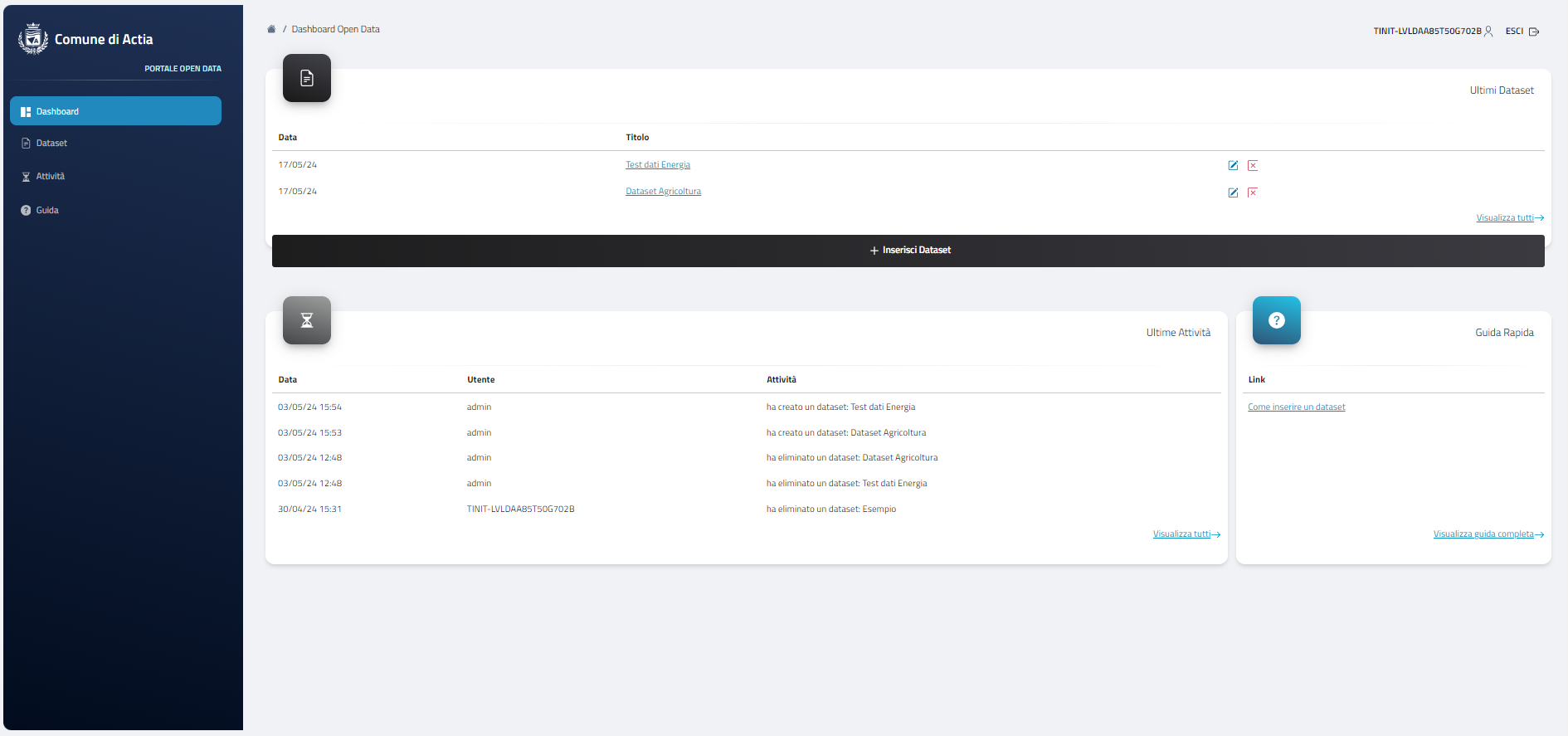The image size is (1568, 736).
Task: Open the Dashboard sidebar menu item
Action: pos(115,111)
